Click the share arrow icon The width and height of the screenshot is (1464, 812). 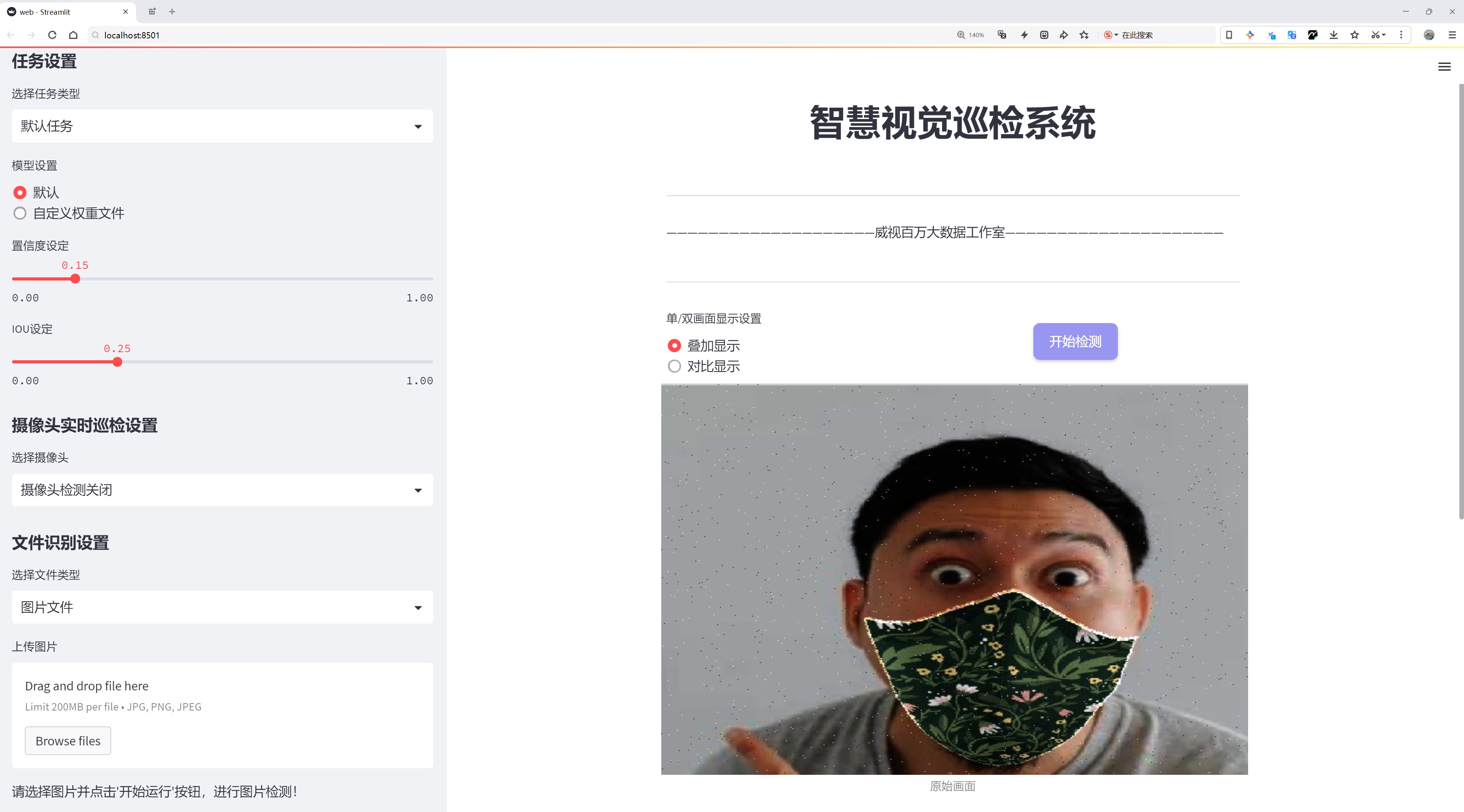click(x=1064, y=35)
